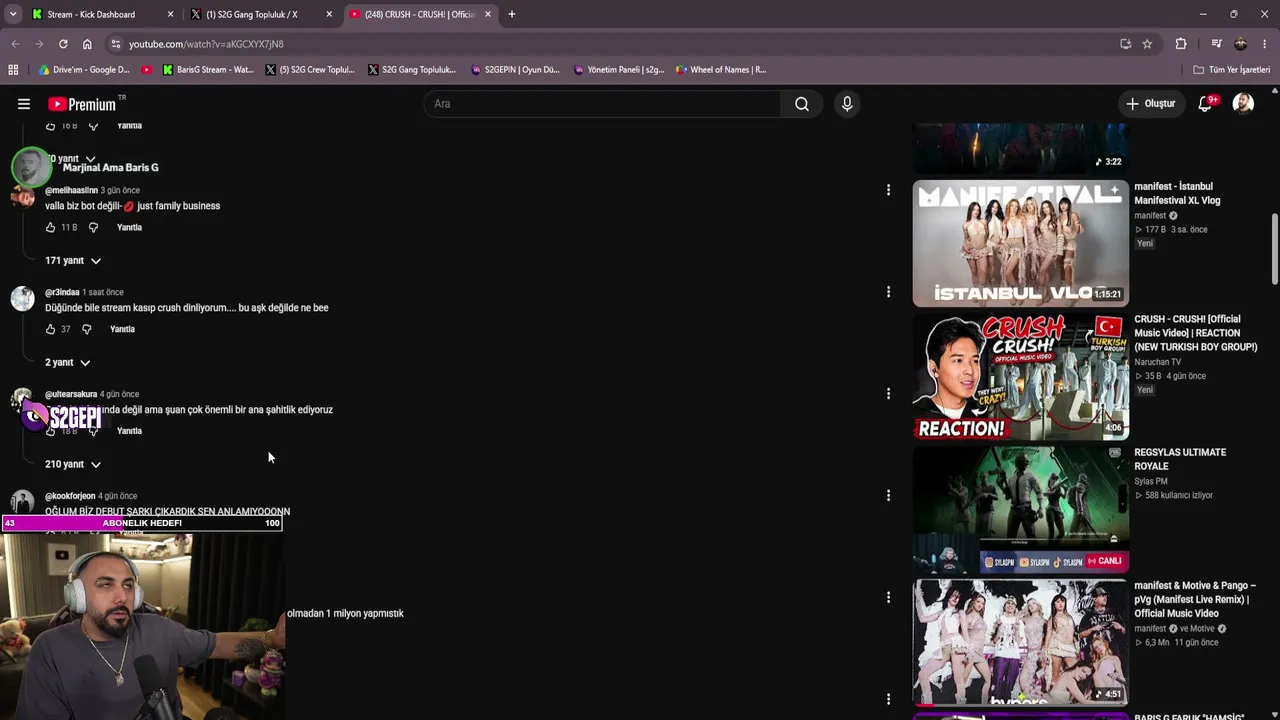Open more options for the @r3lndaa comment

(888, 292)
